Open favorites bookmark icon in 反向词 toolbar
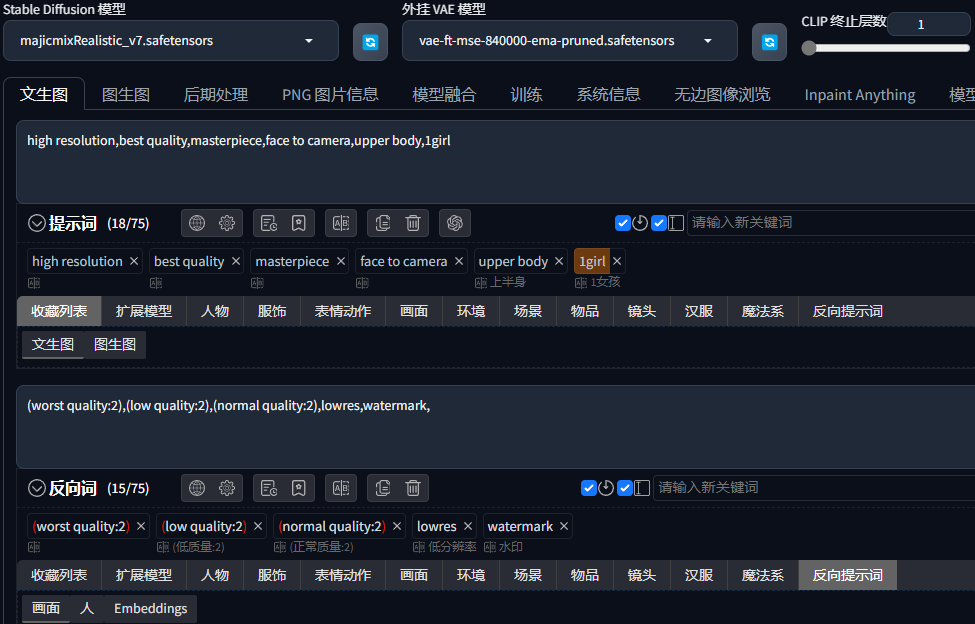This screenshot has width=975, height=624. pos(298,488)
